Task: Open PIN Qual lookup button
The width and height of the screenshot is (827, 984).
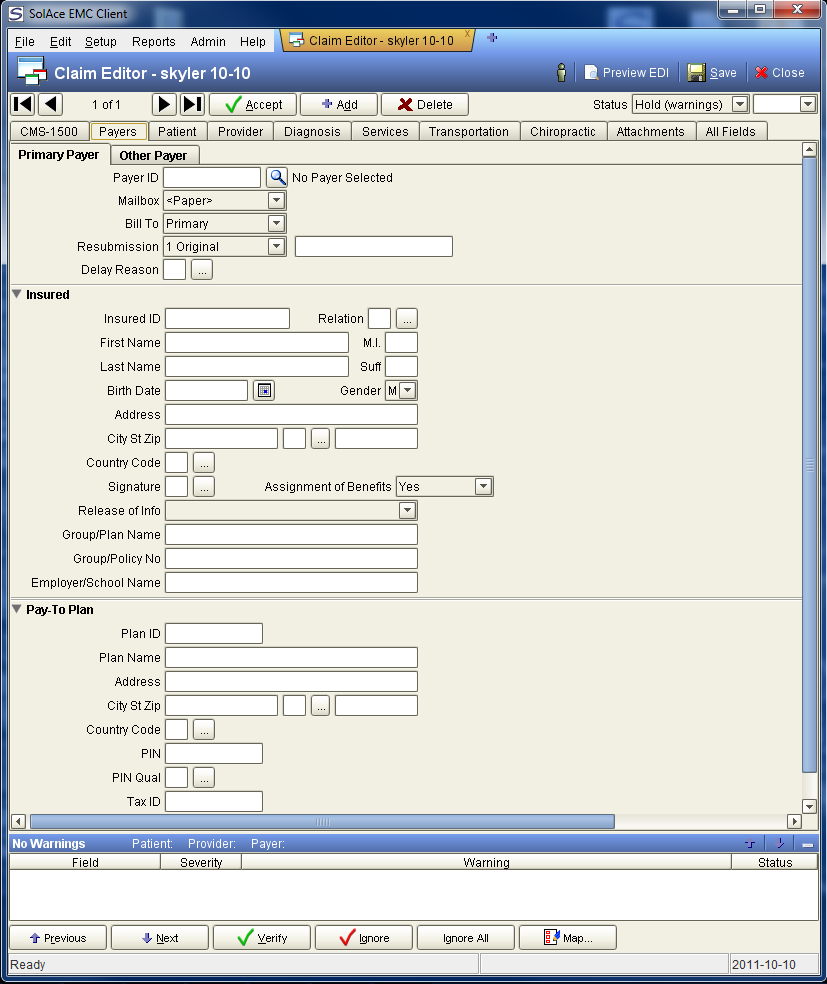Action: (204, 778)
